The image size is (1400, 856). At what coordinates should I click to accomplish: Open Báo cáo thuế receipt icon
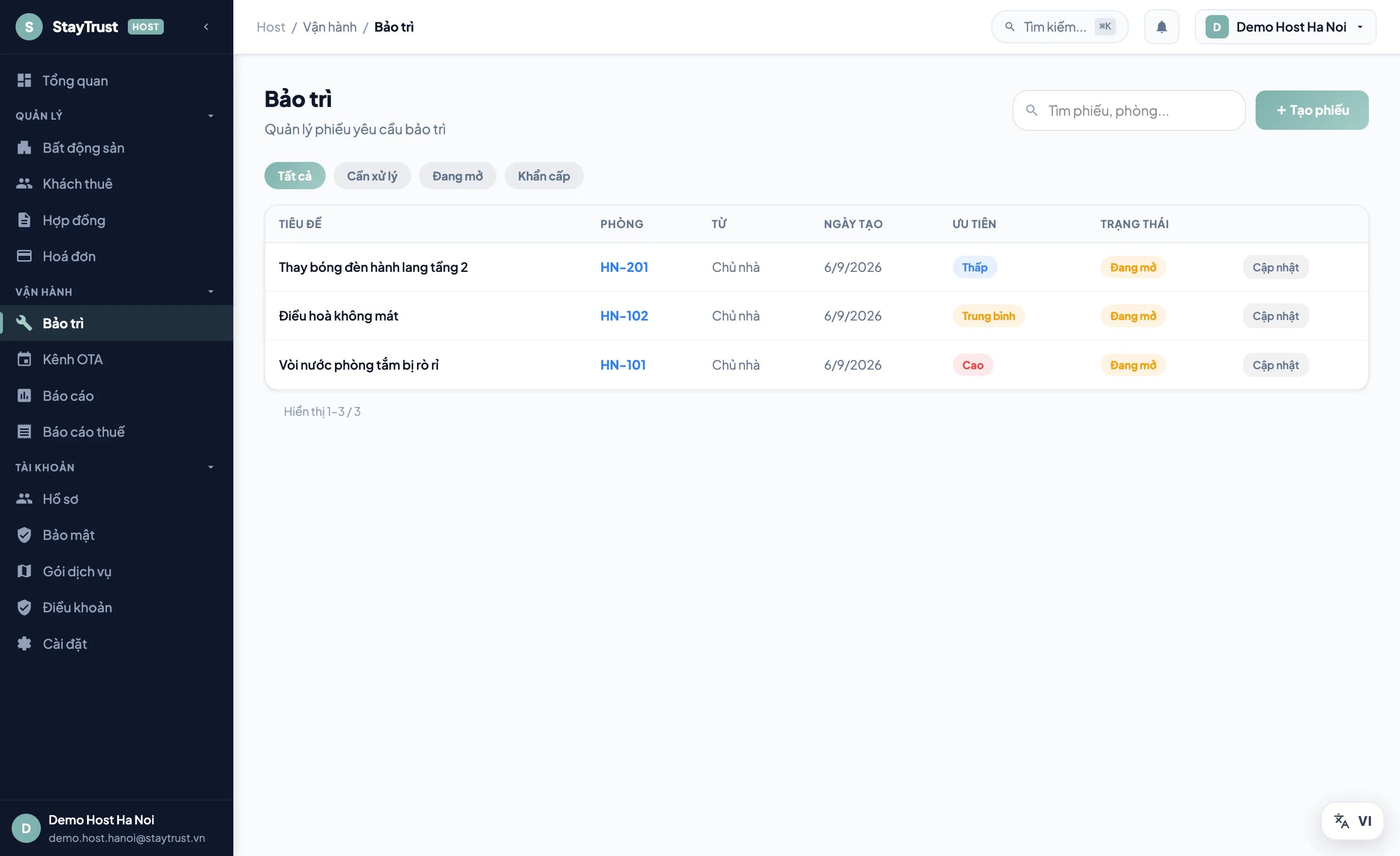24,431
